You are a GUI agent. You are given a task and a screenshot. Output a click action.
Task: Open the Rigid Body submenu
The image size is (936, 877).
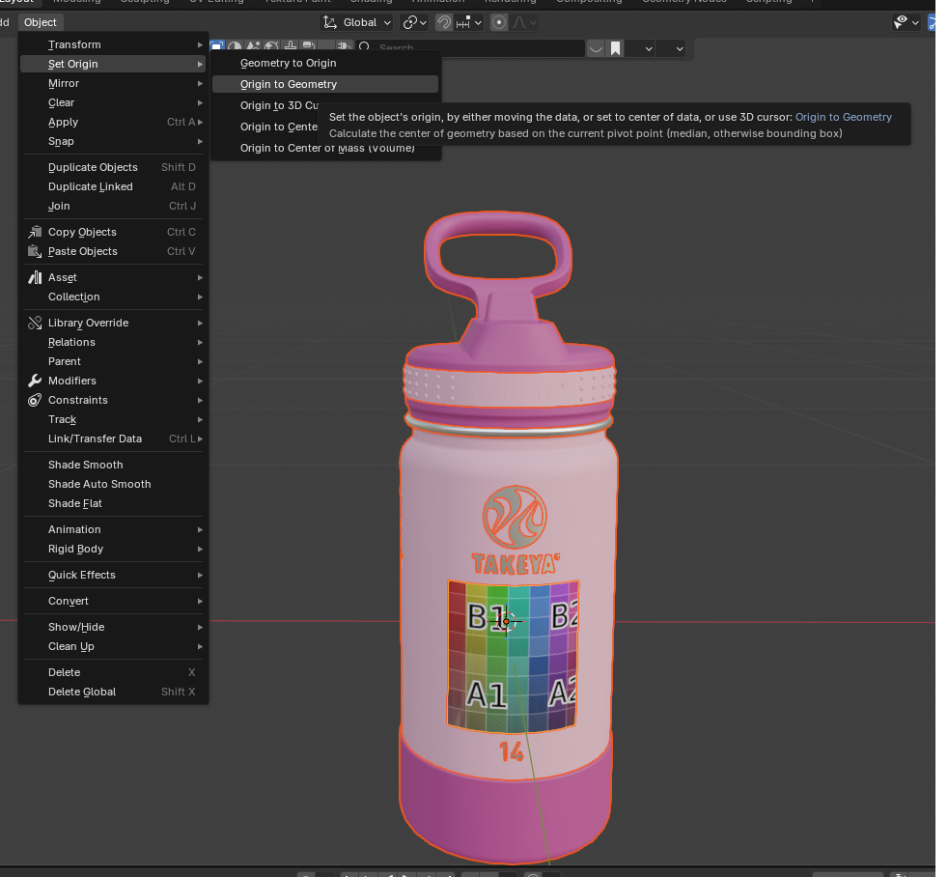113,549
